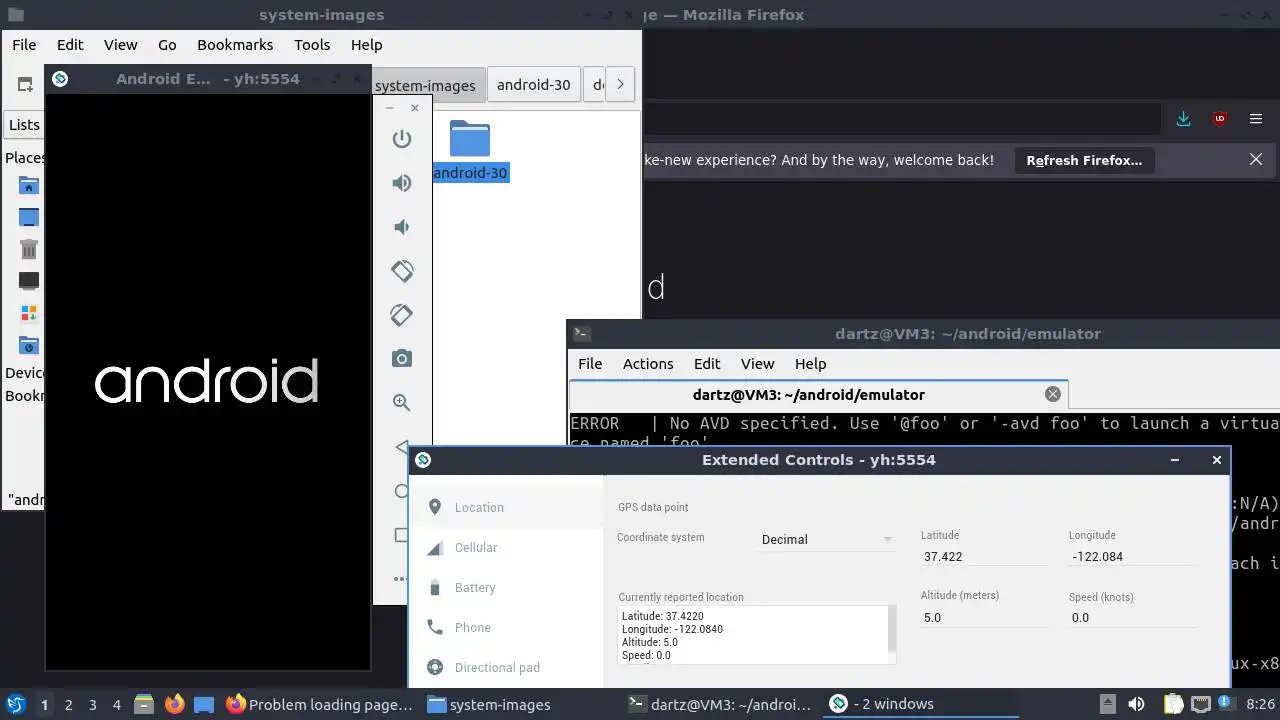The height and width of the screenshot is (720, 1280).
Task: Open the Cellular section in Extended Controls
Action: pyautogui.click(x=506, y=547)
